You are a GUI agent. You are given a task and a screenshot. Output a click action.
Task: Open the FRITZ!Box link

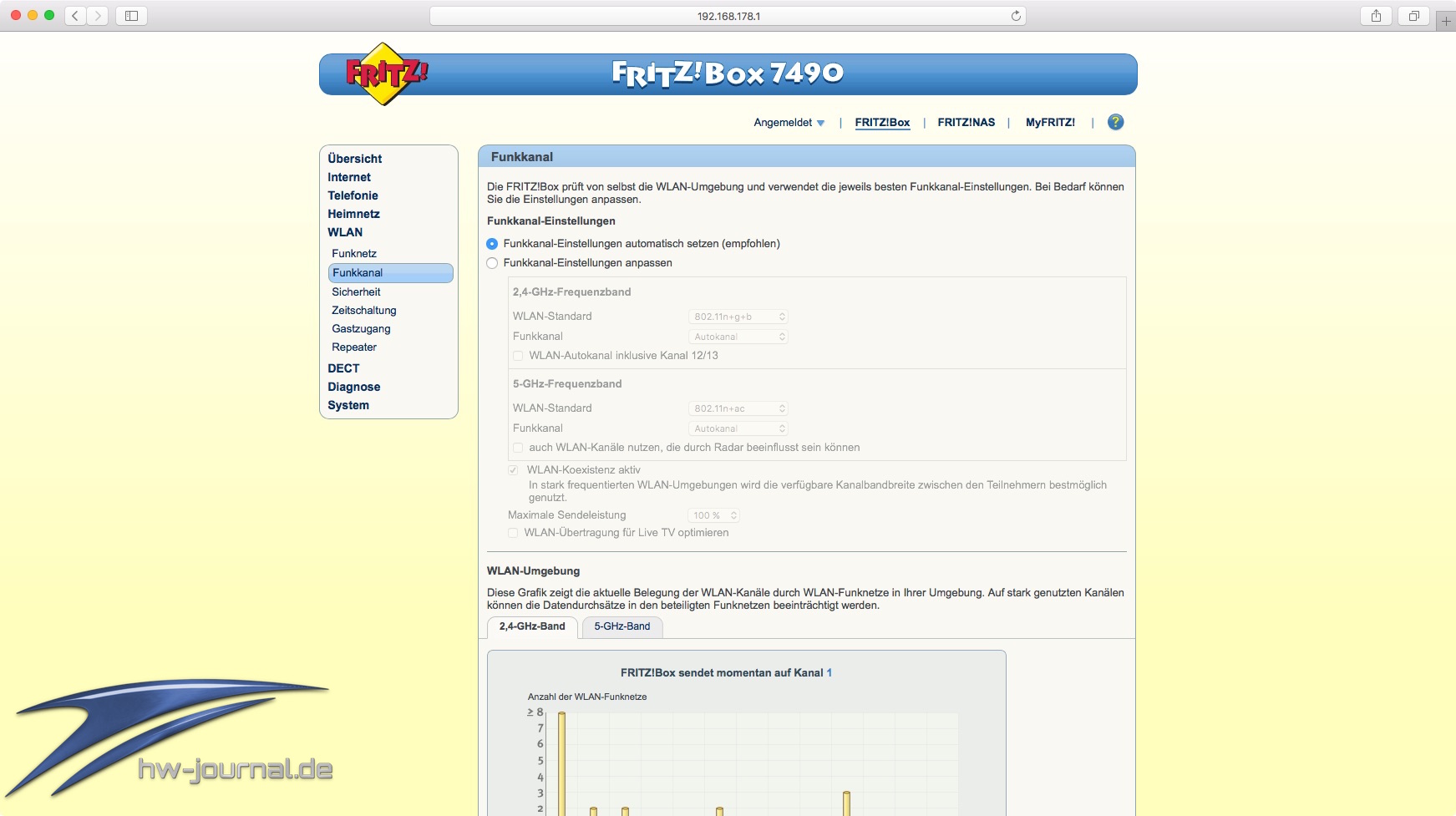point(882,123)
